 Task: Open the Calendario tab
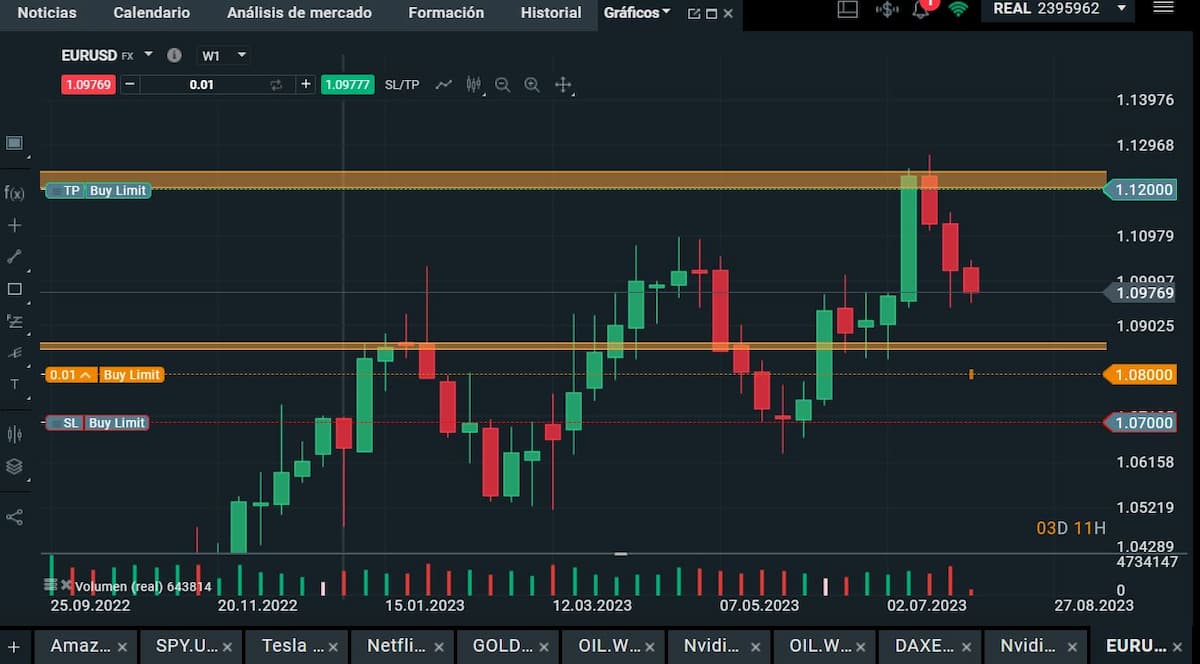point(152,13)
